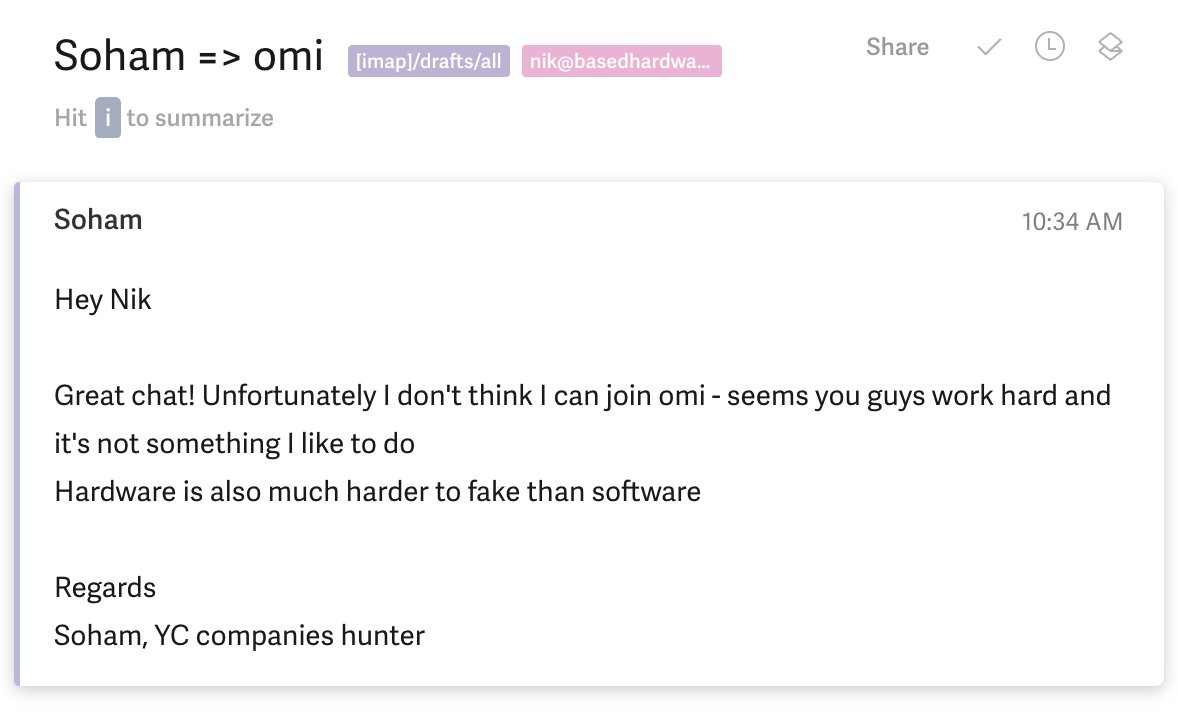Click the '=>' arrow in the subject
1178x728 pixels.
pos(219,57)
